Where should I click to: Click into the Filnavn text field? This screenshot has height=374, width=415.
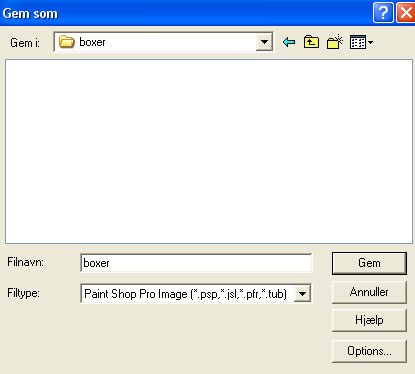pyautogui.click(x=196, y=263)
